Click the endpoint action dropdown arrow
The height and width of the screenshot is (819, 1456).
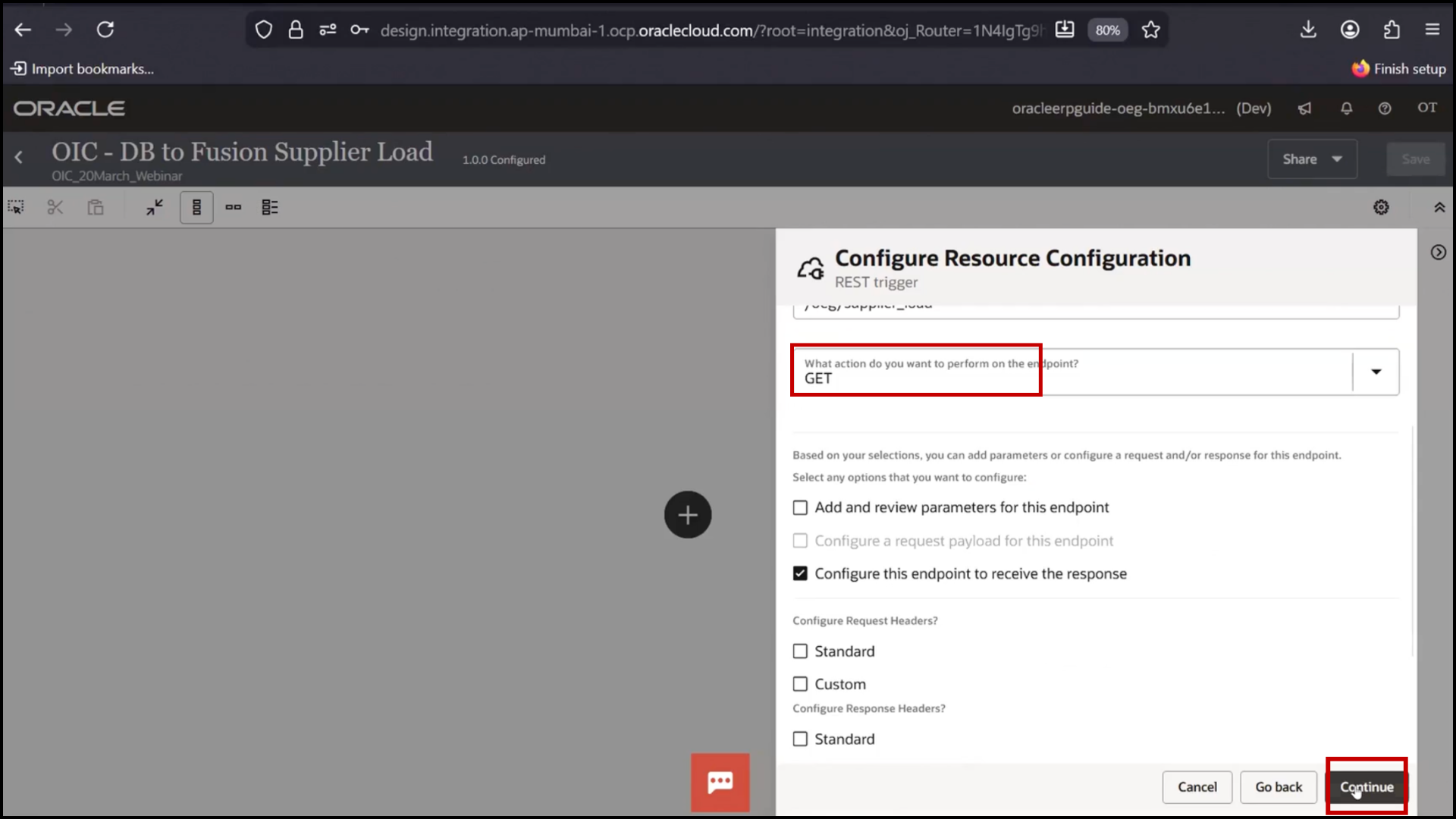(x=1376, y=372)
